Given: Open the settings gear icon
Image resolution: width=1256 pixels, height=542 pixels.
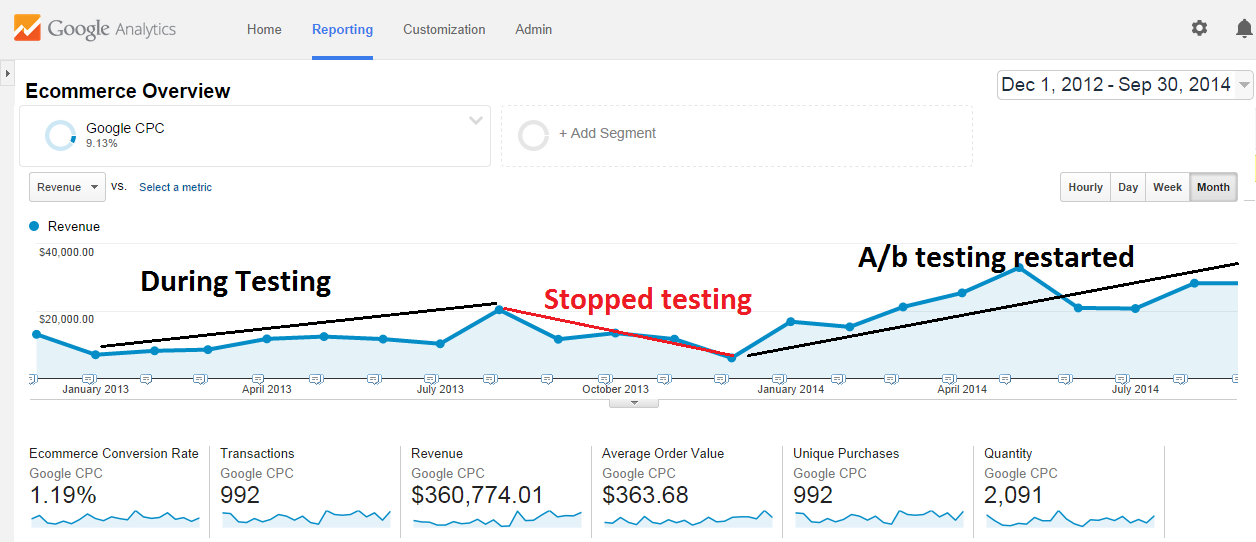Looking at the screenshot, I should 1199,28.
